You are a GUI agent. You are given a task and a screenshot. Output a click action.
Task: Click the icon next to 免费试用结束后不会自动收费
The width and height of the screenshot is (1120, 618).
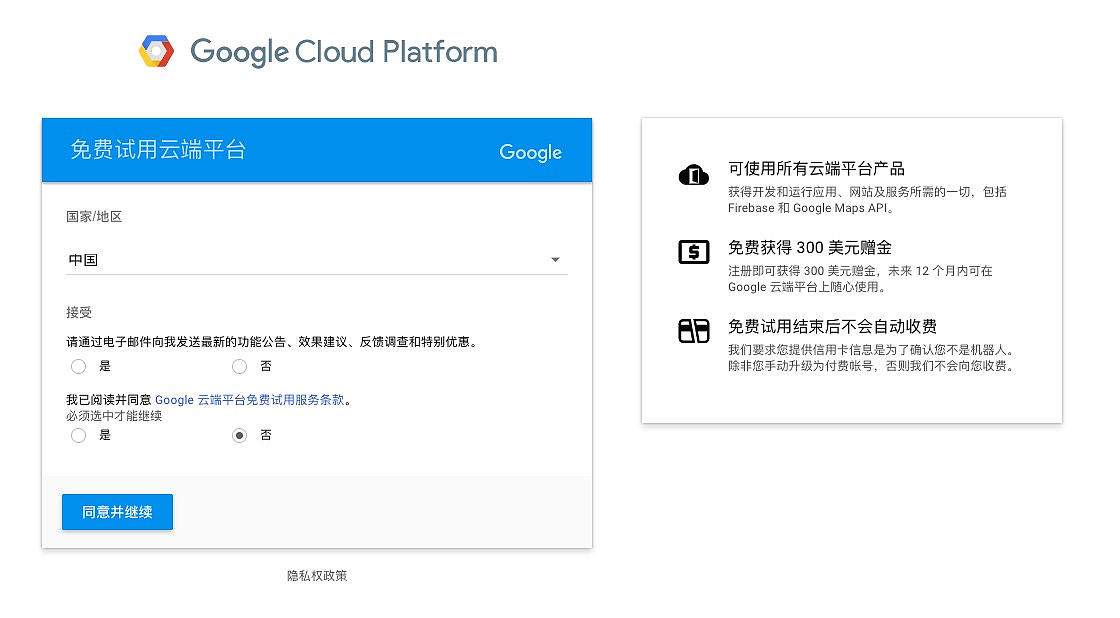pyautogui.click(x=693, y=331)
